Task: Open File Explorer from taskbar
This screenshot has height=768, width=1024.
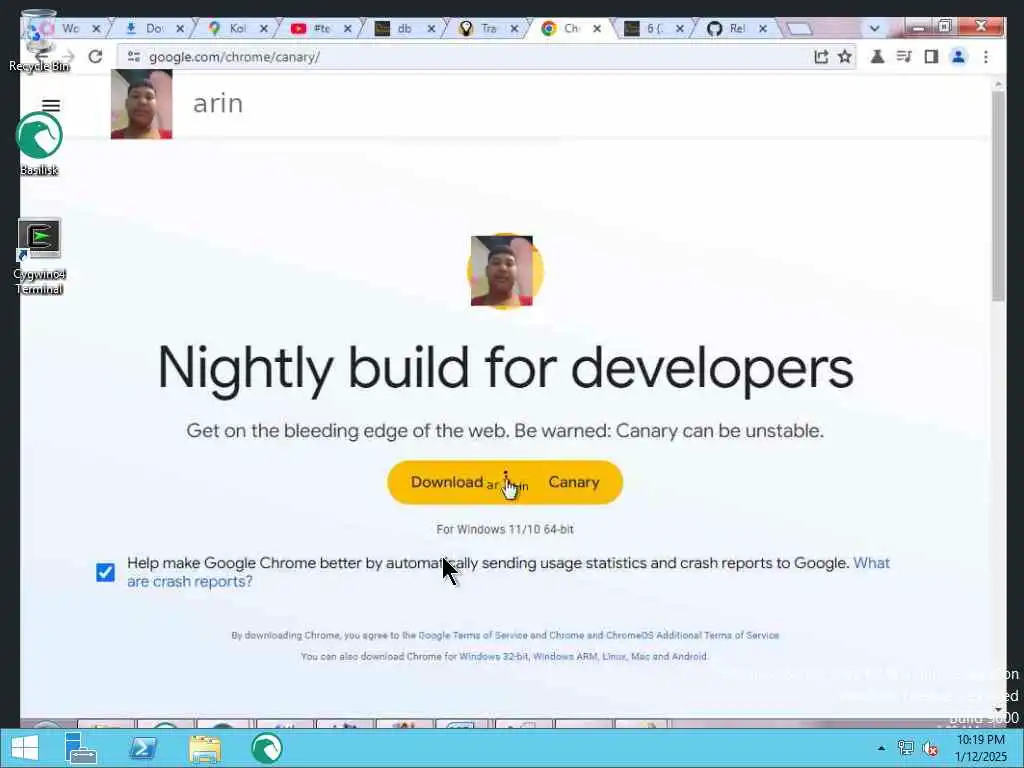Action: 204,748
